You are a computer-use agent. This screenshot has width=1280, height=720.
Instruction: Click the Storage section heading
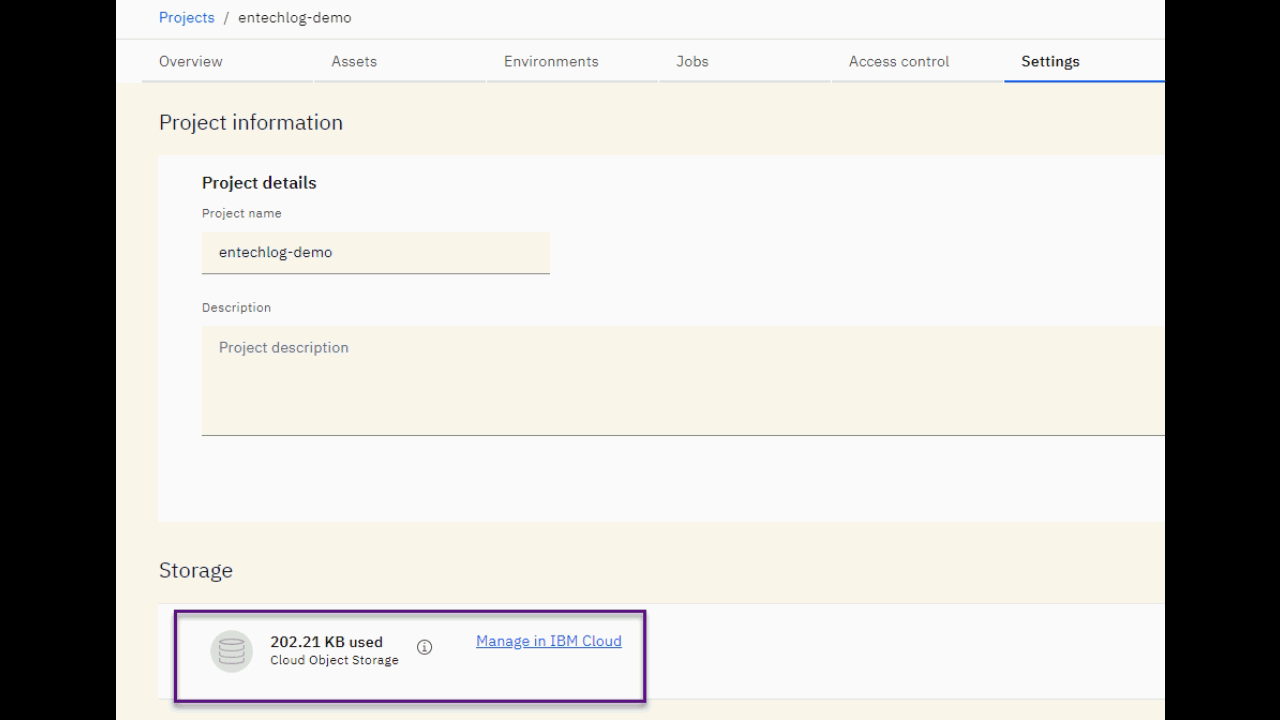[196, 570]
